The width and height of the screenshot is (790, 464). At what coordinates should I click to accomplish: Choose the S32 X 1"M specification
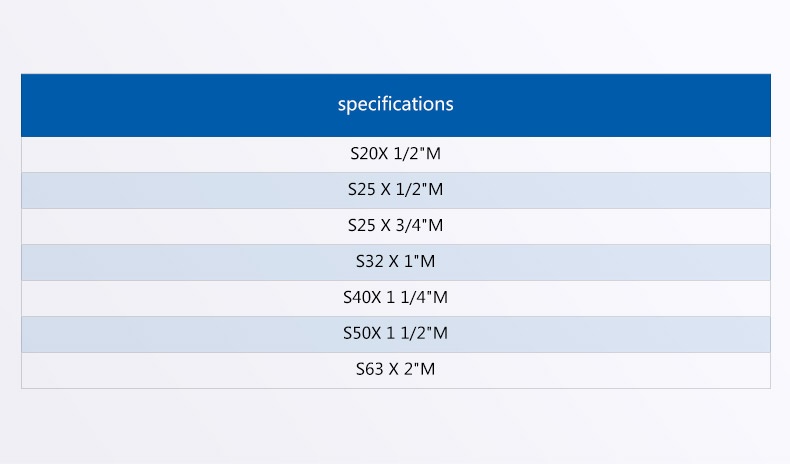396,262
